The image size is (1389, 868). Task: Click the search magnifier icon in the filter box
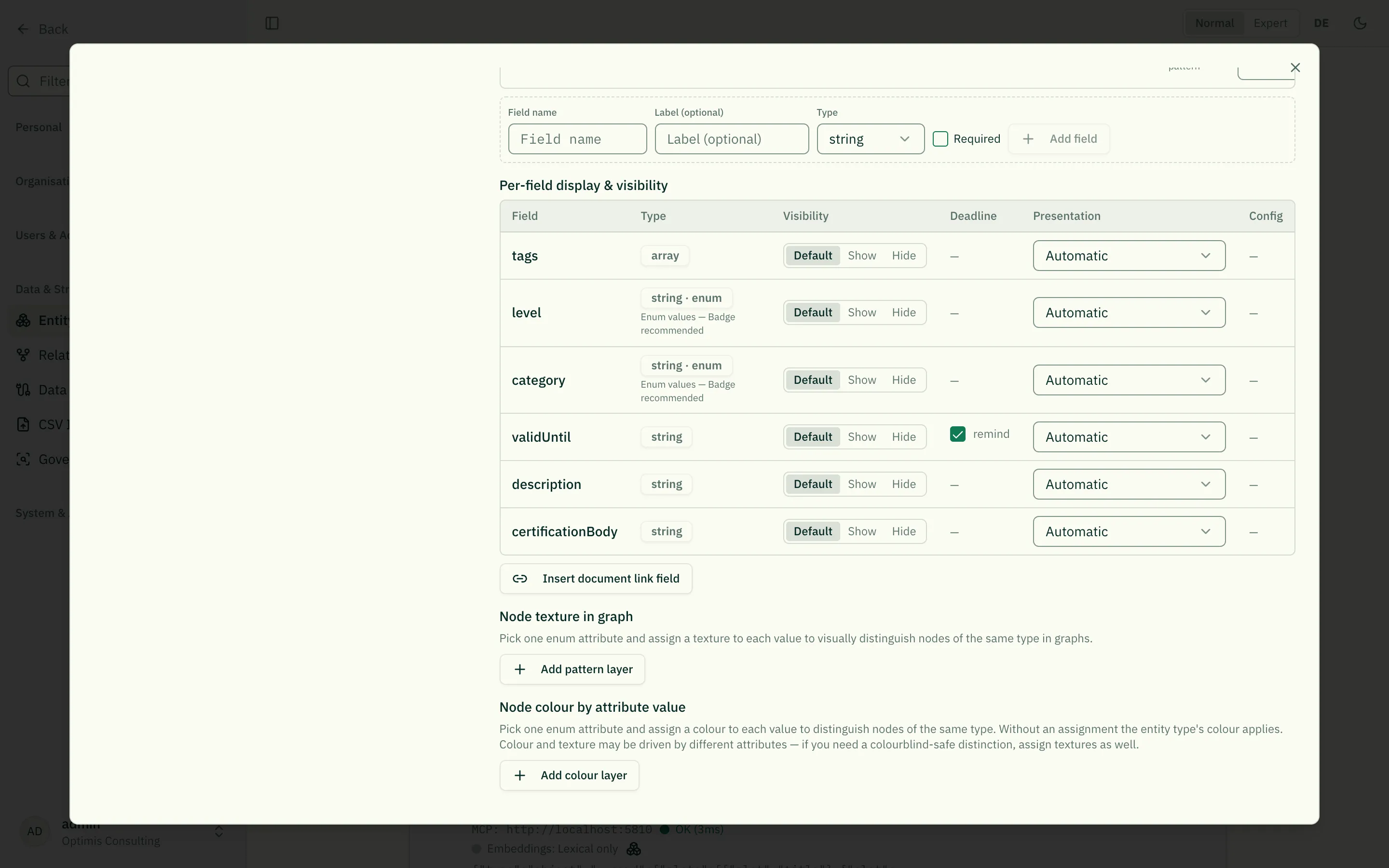[24, 81]
